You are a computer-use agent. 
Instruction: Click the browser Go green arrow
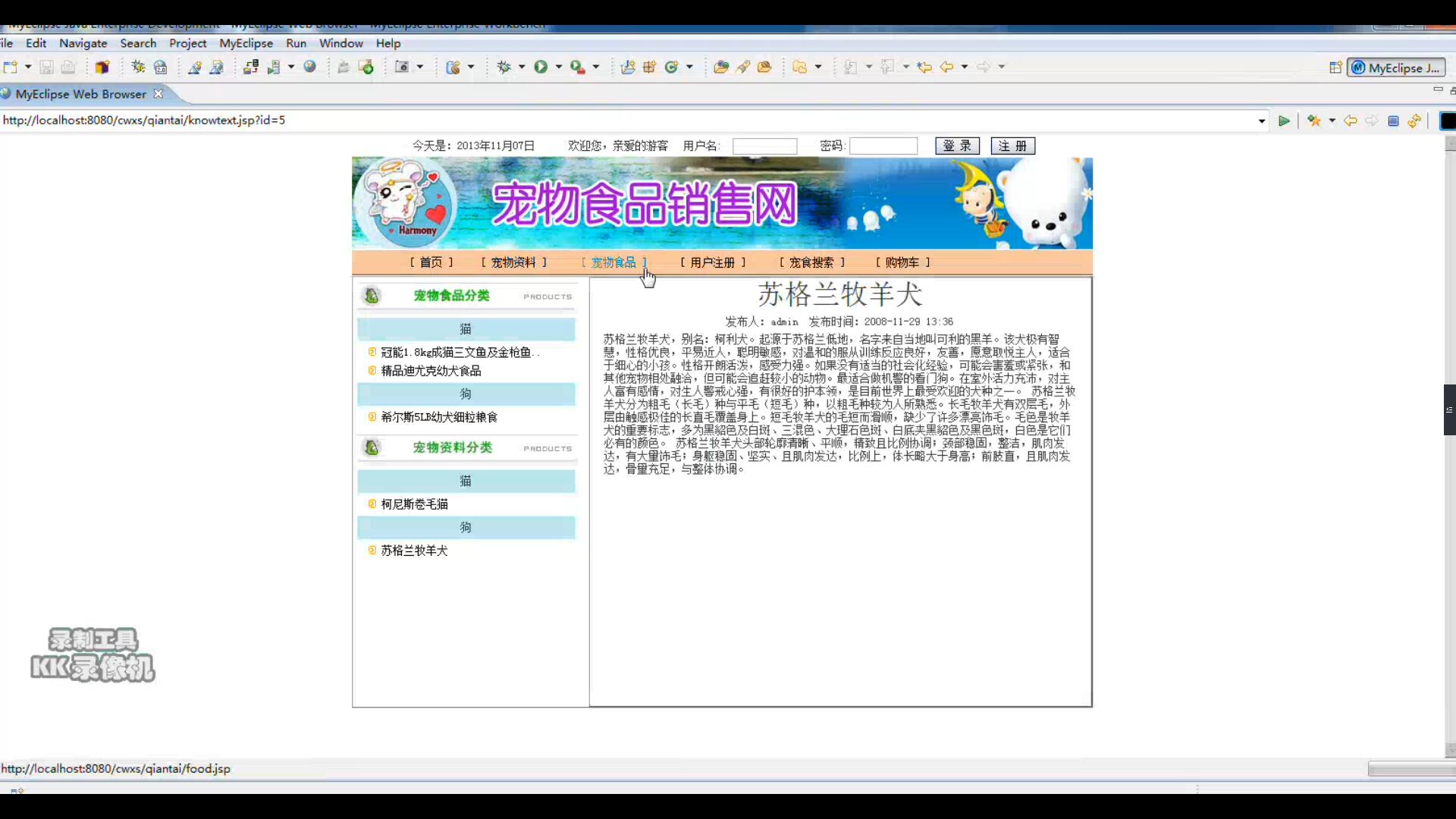[x=1284, y=121]
